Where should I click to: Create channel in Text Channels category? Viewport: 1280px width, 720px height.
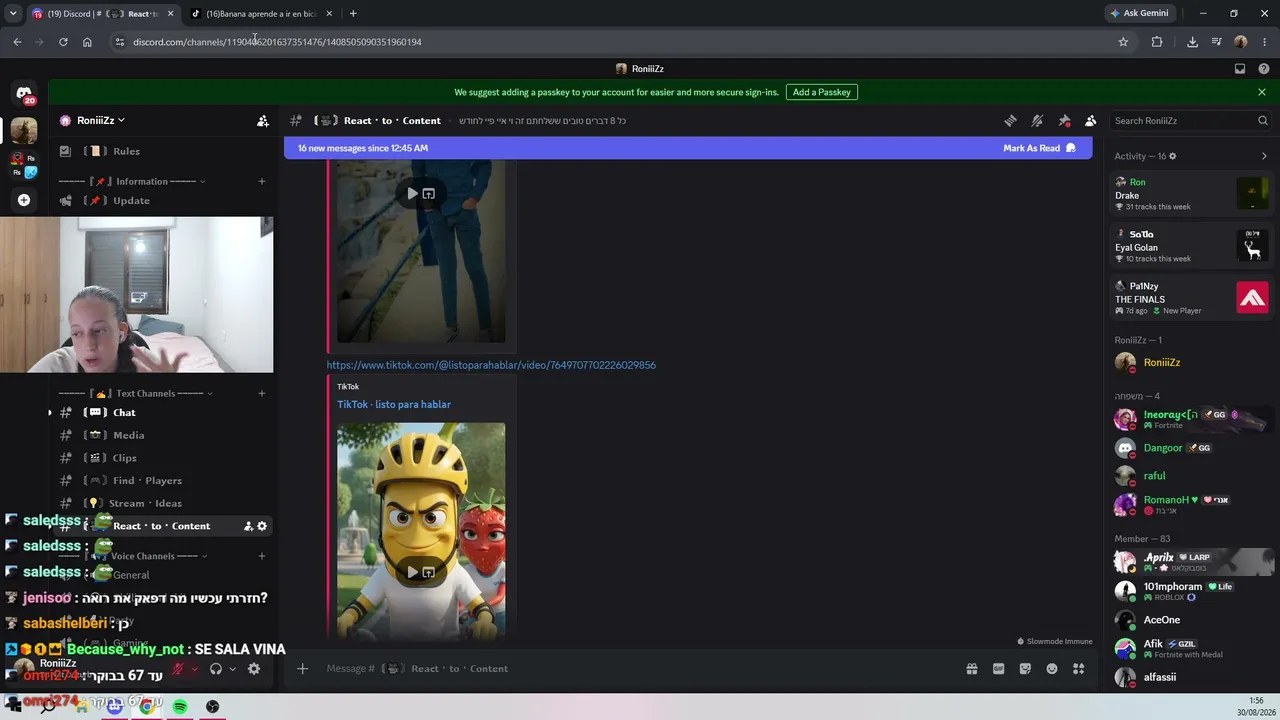tap(262, 394)
